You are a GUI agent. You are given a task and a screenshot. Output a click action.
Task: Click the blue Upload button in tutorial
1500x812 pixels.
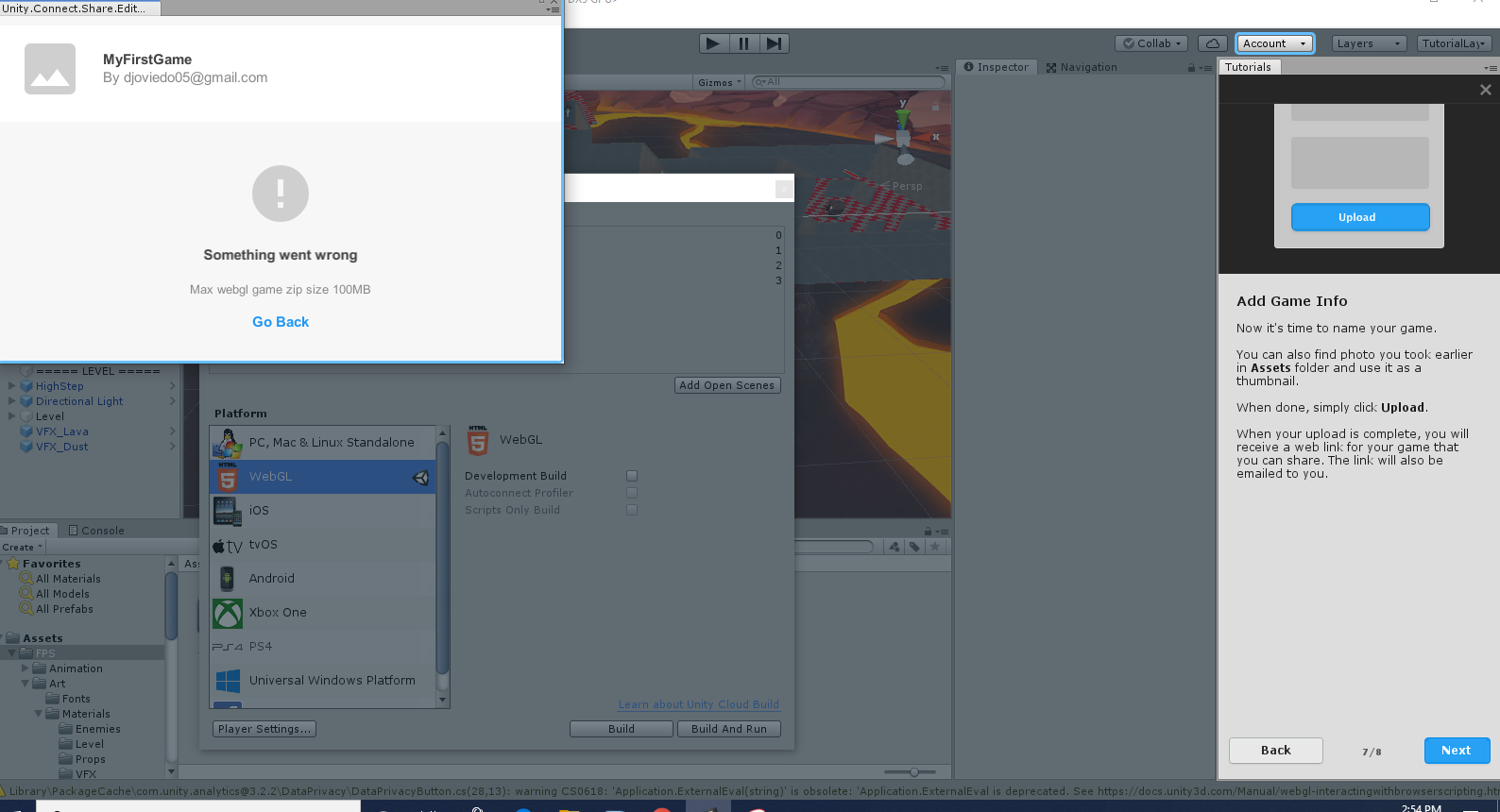(x=1360, y=217)
